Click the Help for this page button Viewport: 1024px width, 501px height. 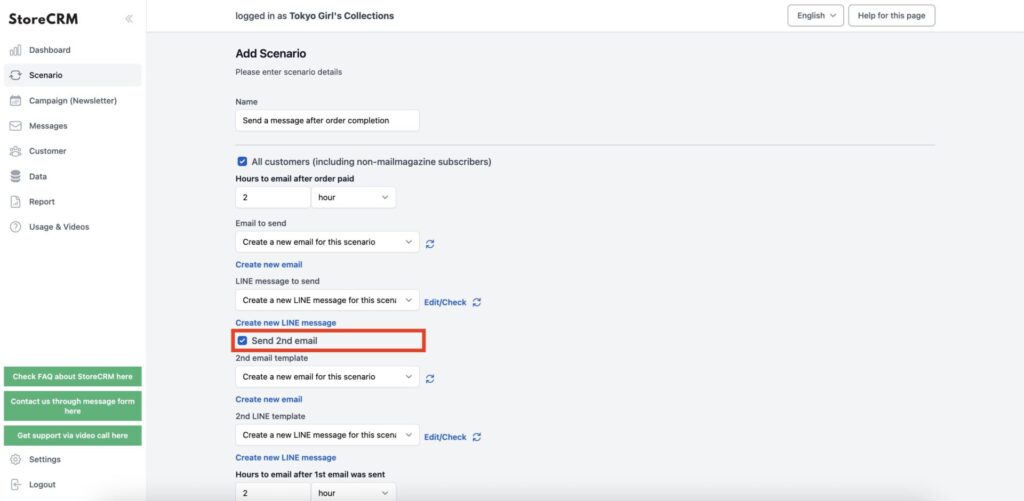(x=891, y=16)
